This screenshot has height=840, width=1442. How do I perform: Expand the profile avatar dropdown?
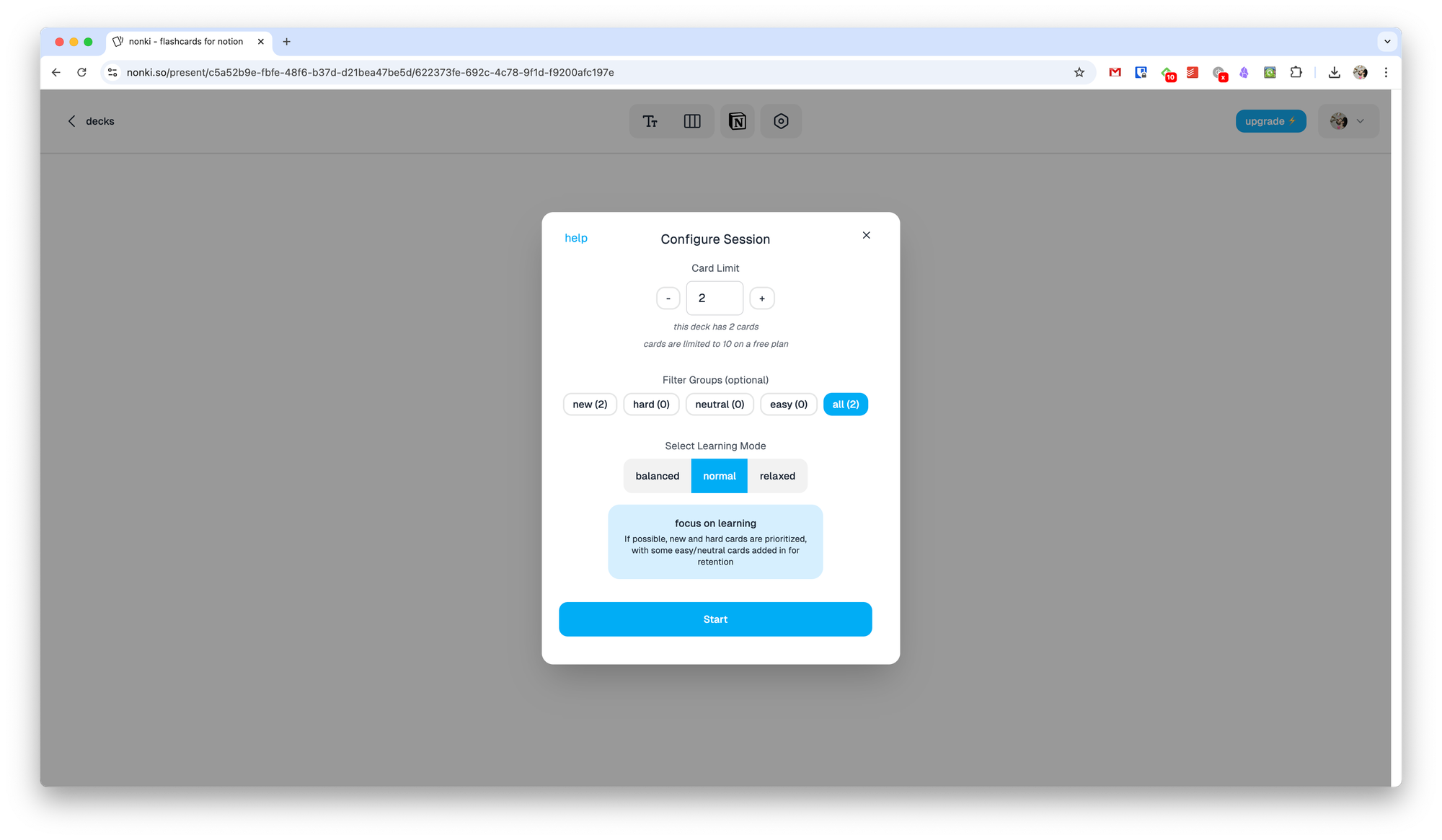click(1348, 121)
